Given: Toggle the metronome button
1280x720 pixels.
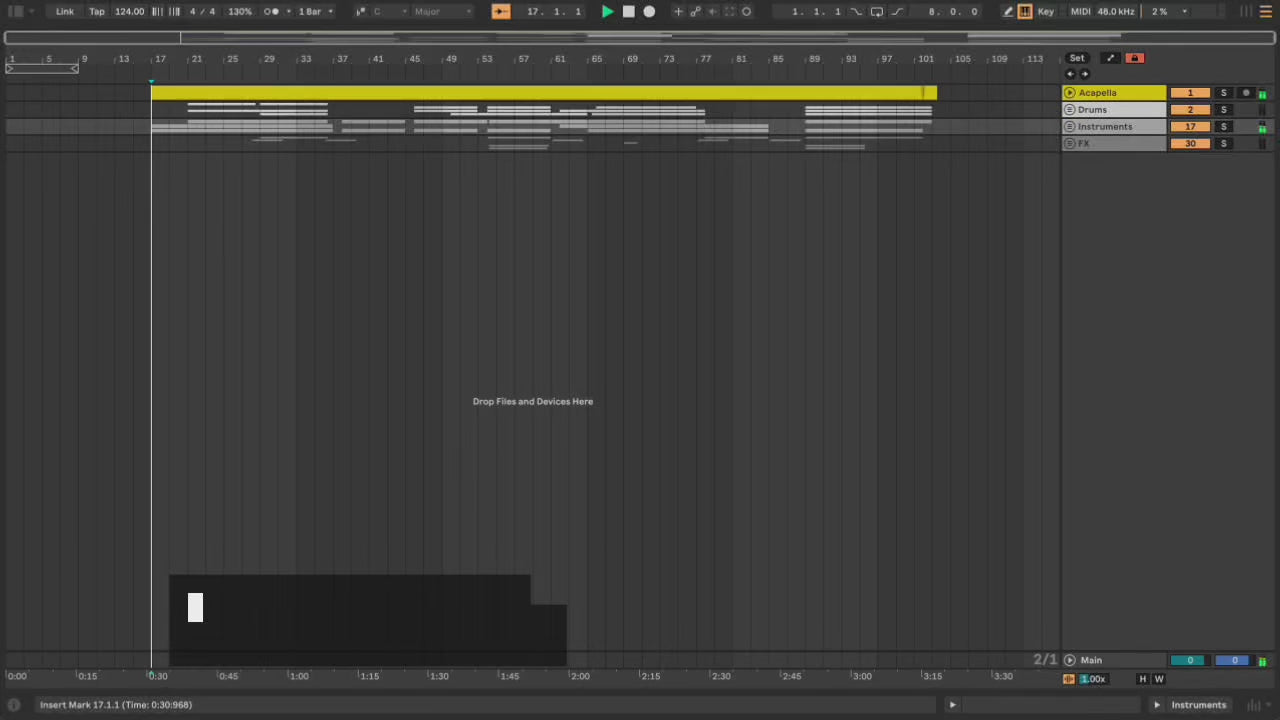Looking at the screenshot, I should coord(271,12).
